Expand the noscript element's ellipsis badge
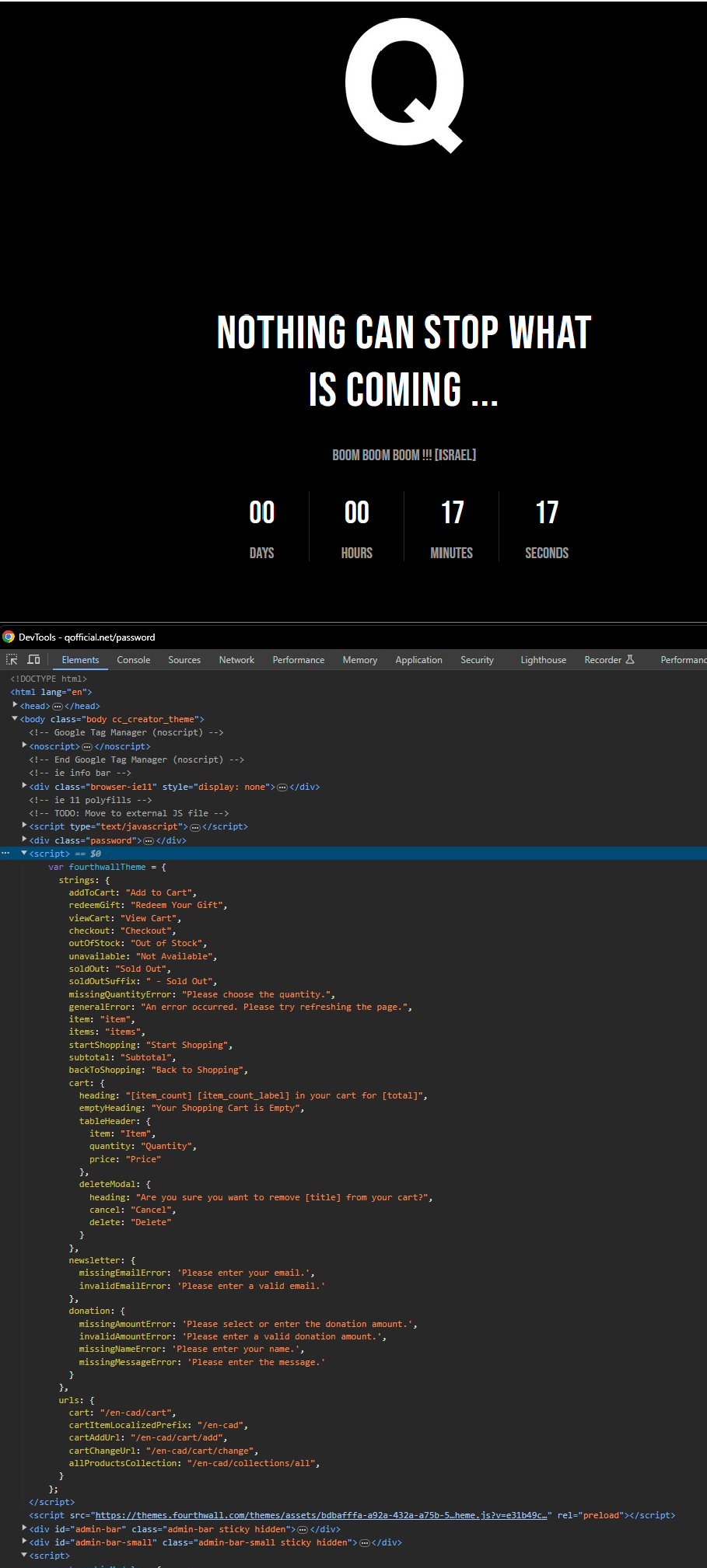The image size is (707, 1568). pos(87,746)
